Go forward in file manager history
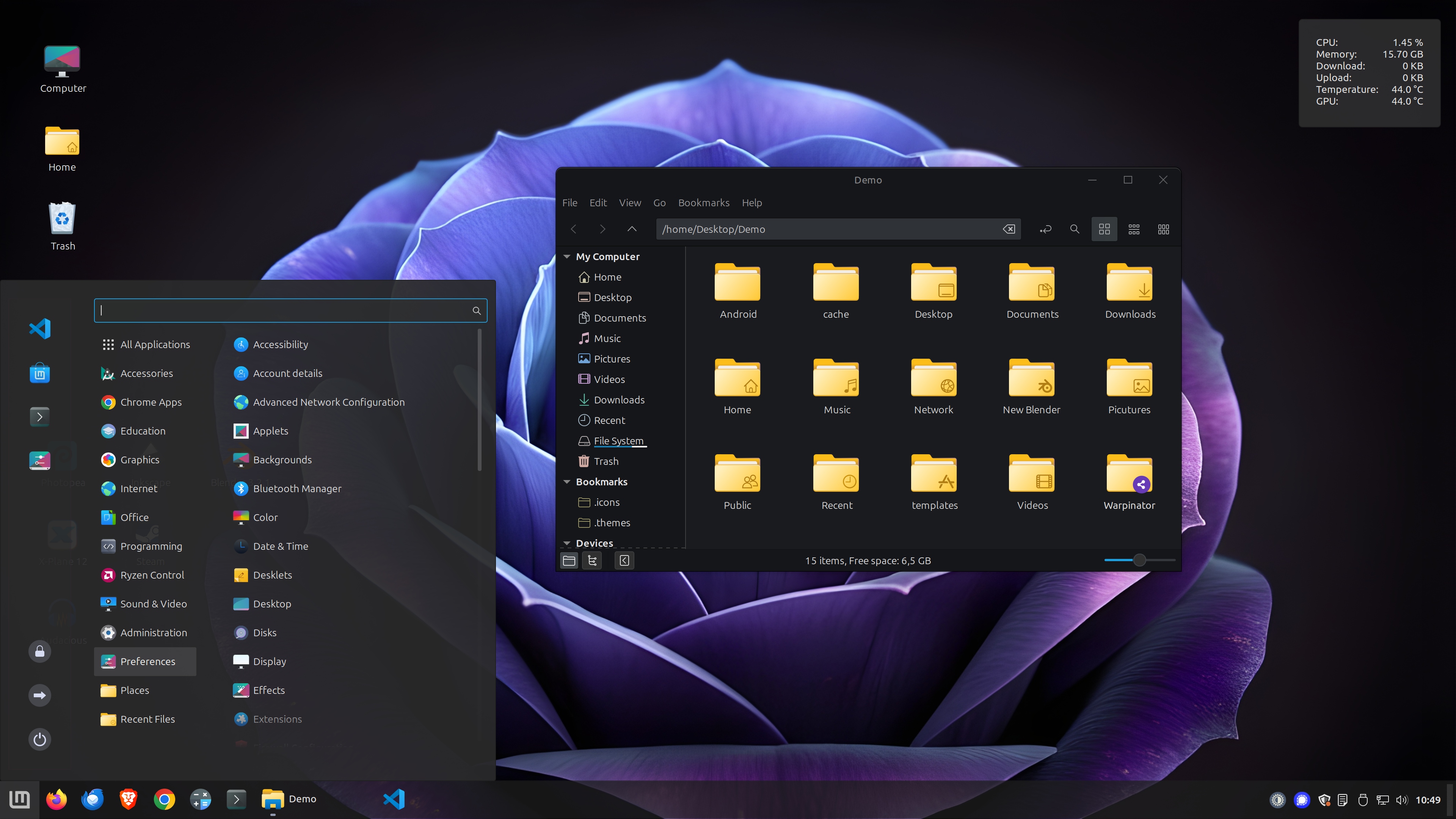This screenshot has height=819, width=1456. coord(602,229)
